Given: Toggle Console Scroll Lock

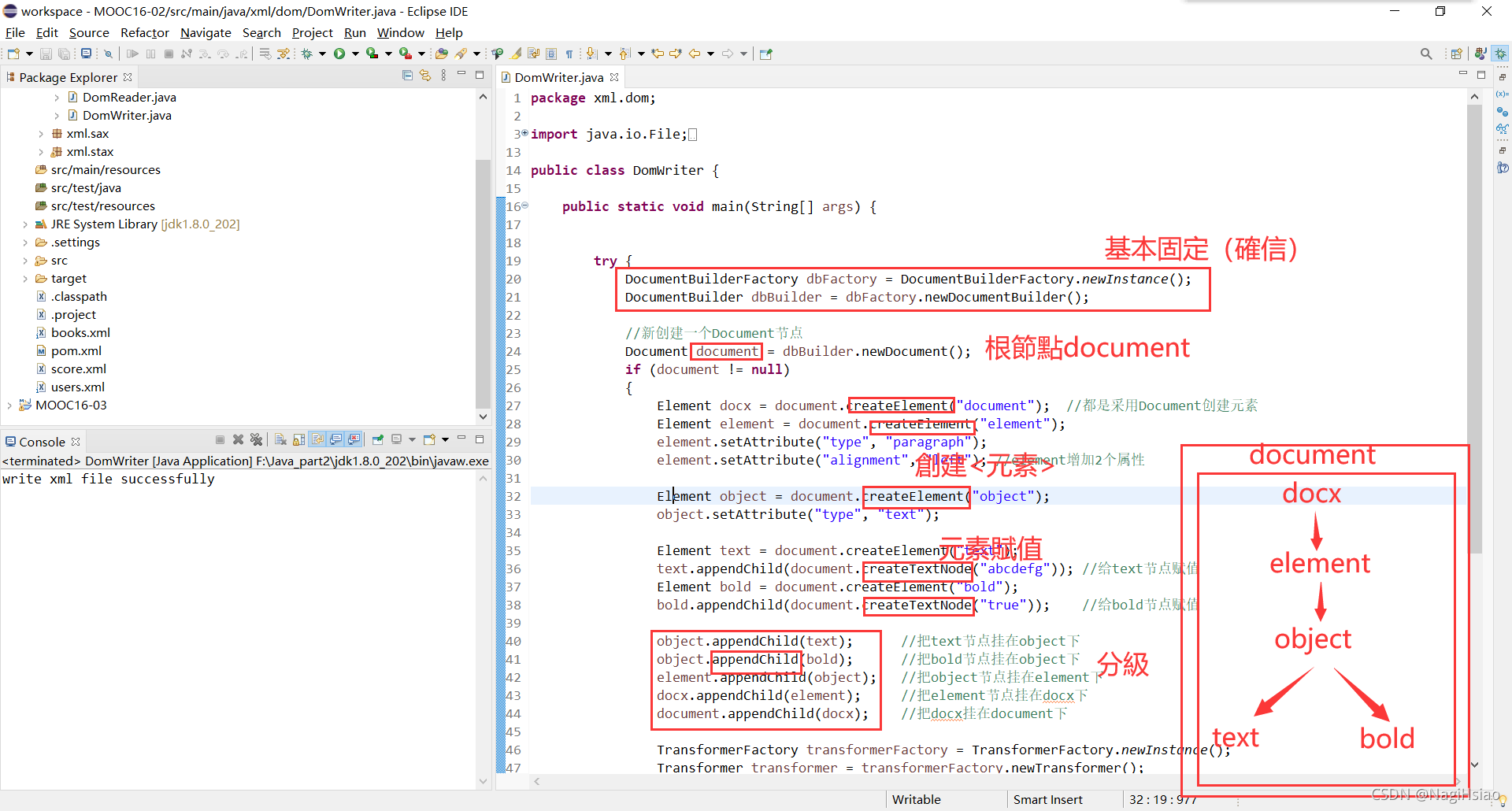Looking at the screenshot, I should coord(298,439).
